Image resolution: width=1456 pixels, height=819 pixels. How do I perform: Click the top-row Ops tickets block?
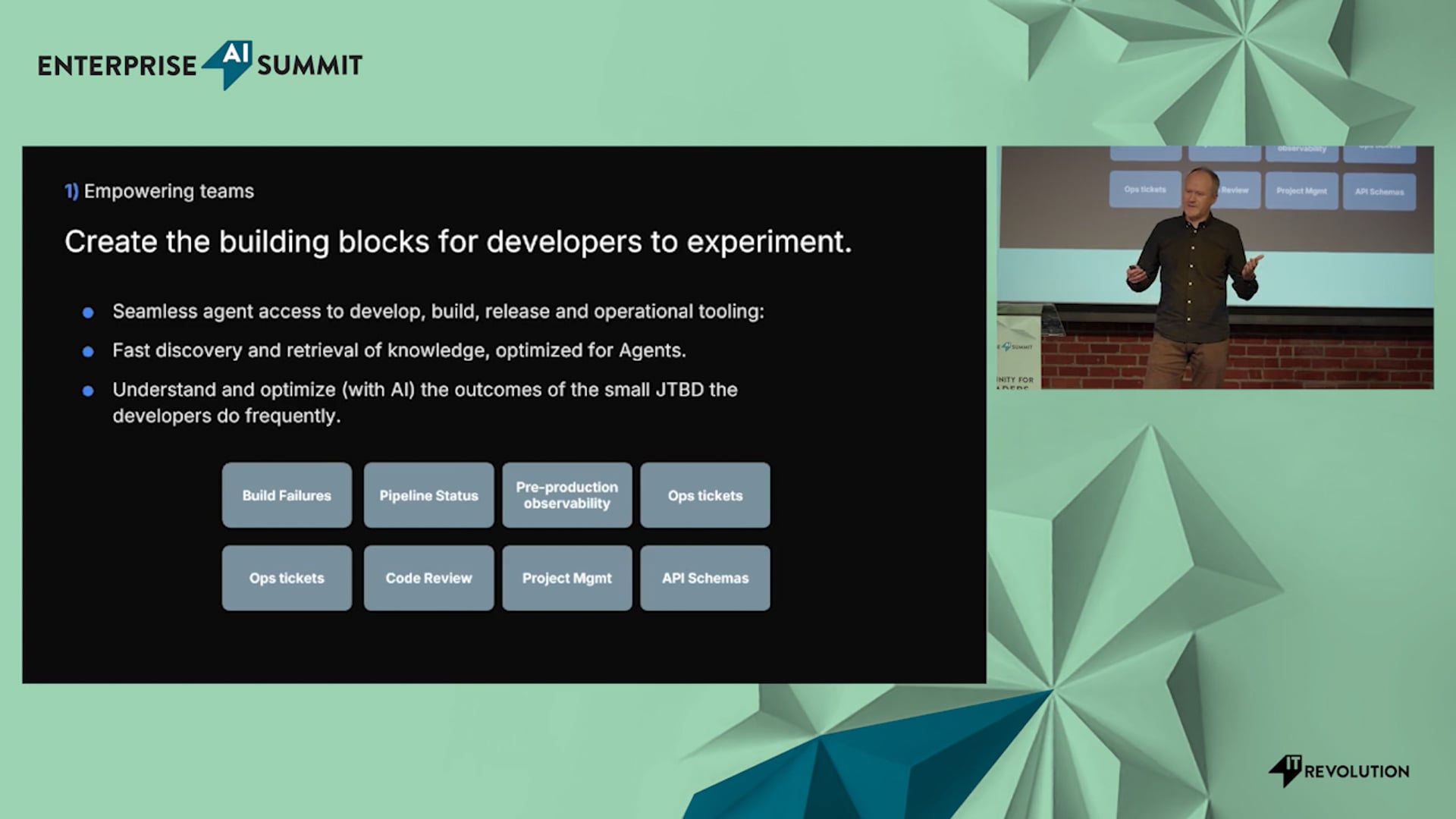tap(705, 495)
